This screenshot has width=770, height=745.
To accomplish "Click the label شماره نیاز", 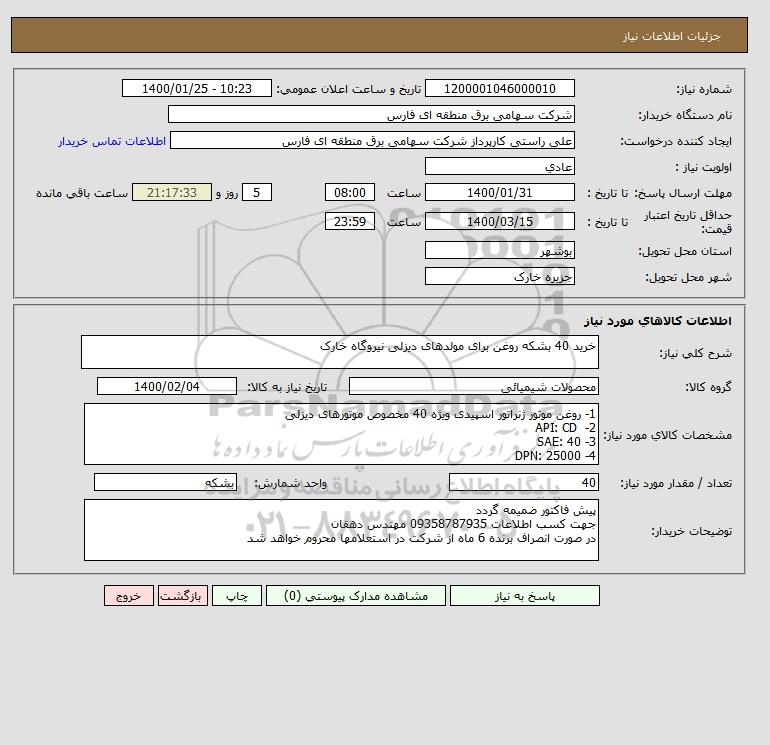I will [x=704, y=89].
